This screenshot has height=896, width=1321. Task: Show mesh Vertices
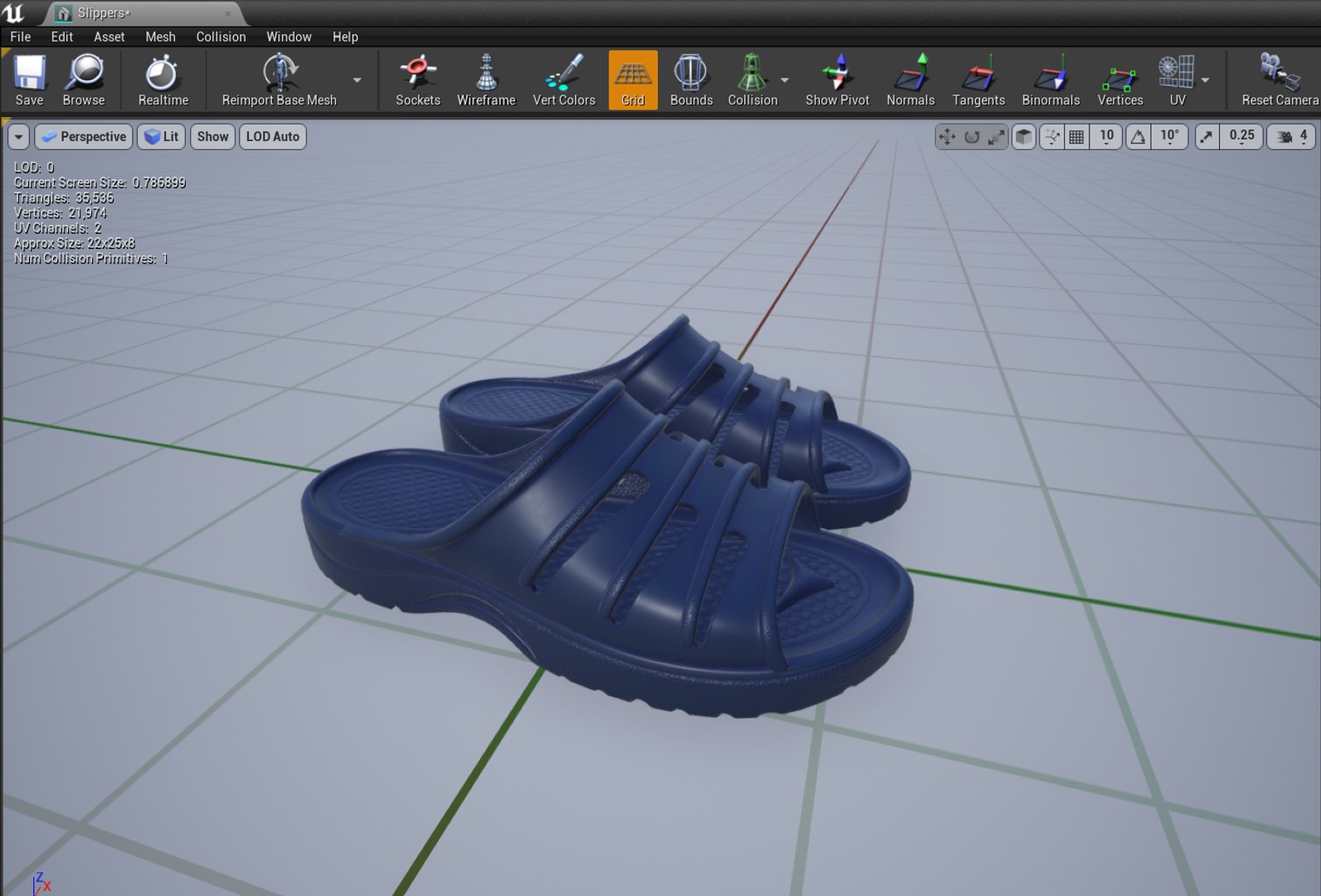pyautogui.click(x=1120, y=80)
